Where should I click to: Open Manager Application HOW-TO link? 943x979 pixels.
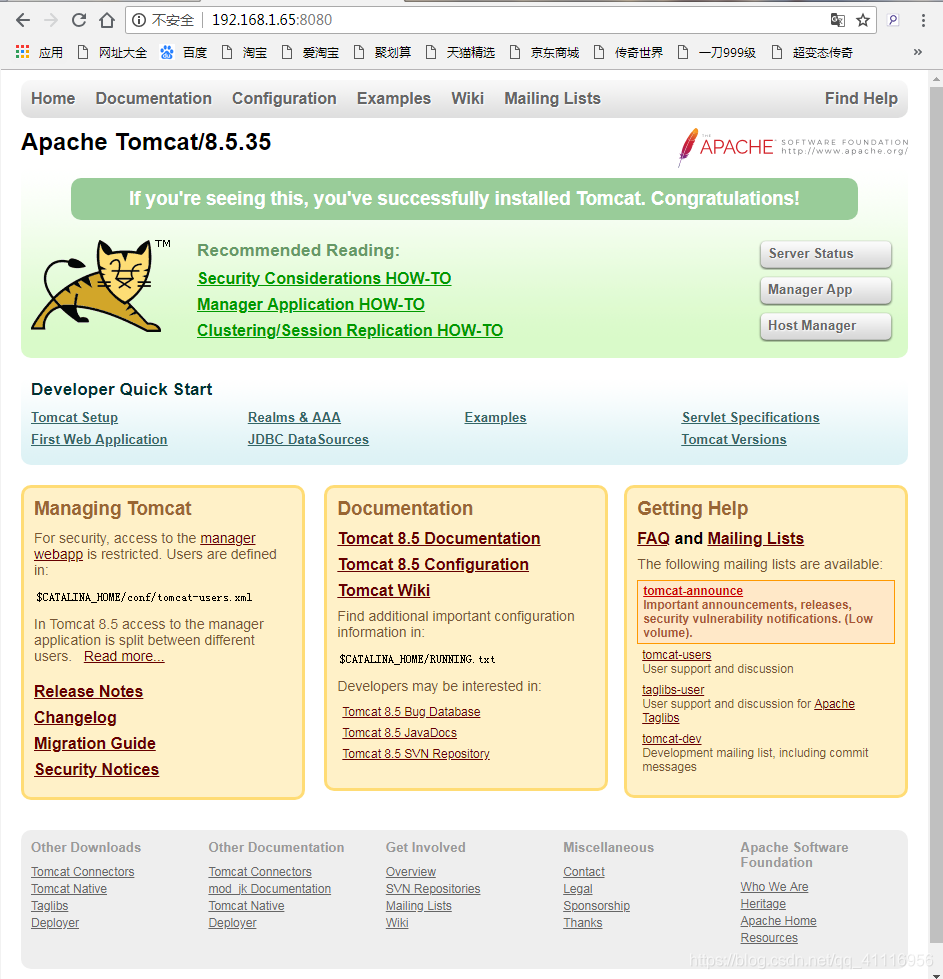pyautogui.click(x=311, y=305)
